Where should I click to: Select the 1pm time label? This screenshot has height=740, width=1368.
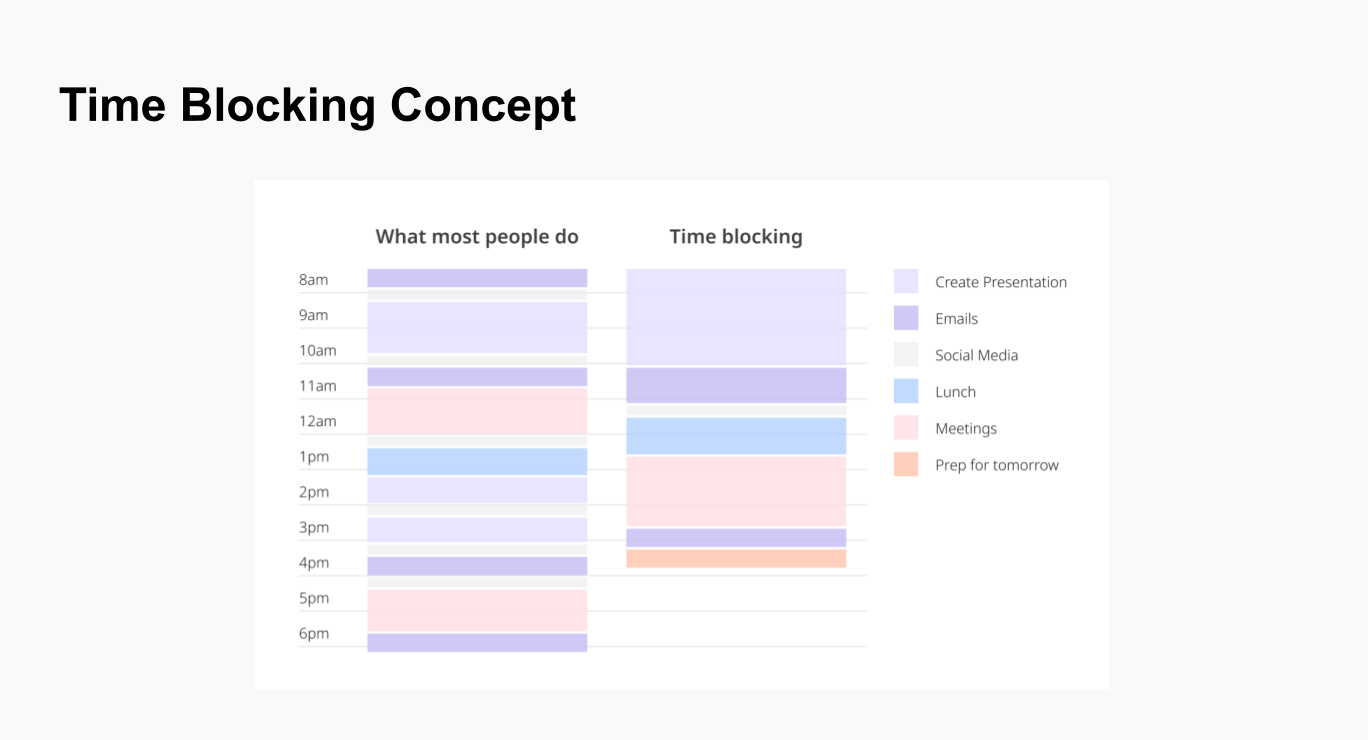tap(313, 457)
